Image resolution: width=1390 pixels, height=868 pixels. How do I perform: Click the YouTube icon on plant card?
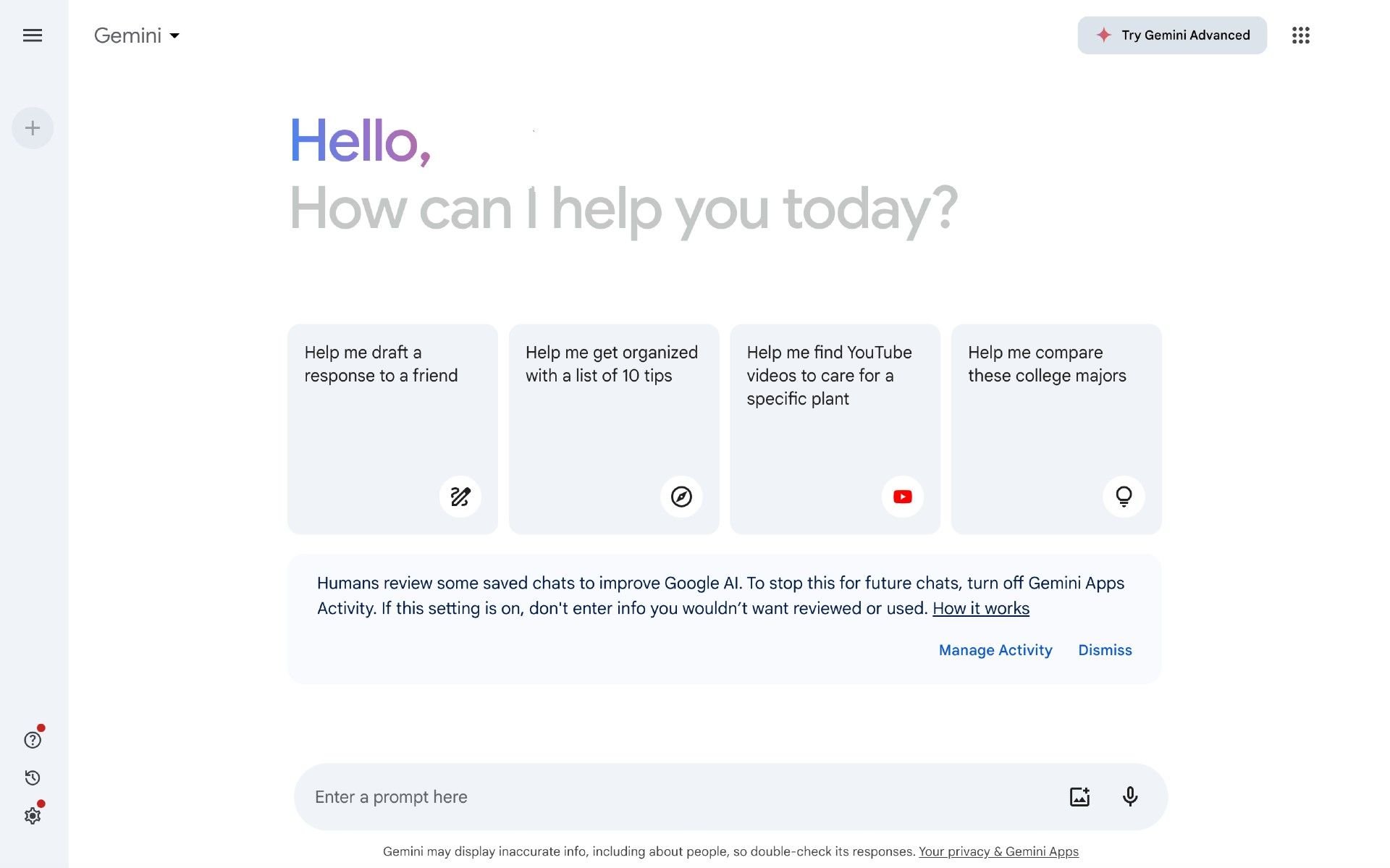(x=902, y=497)
